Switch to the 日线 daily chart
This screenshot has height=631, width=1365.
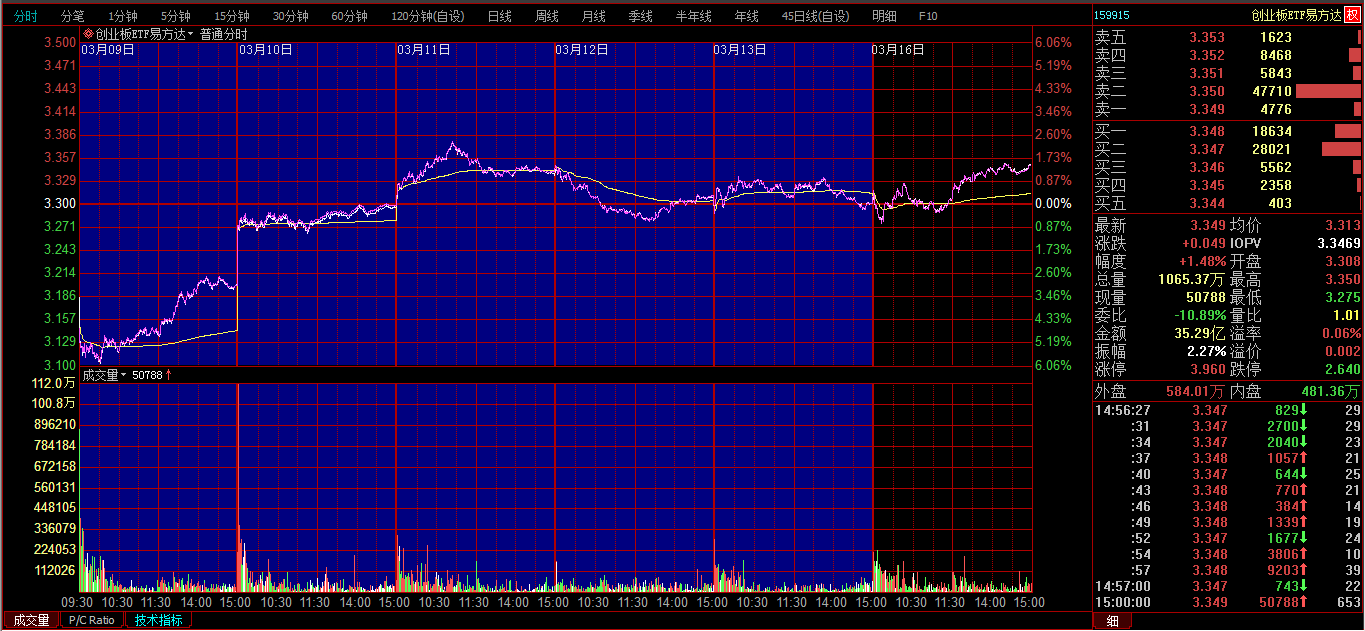click(x=499, y=16)
